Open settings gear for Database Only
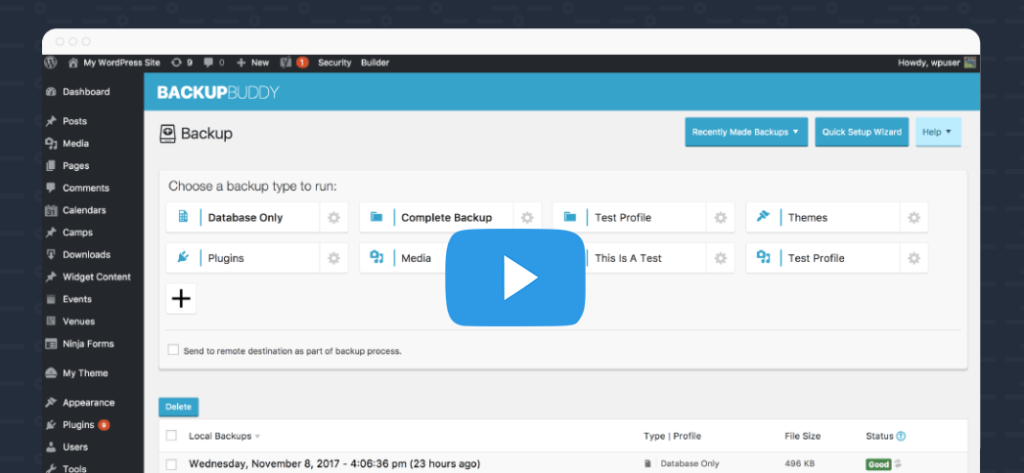This screenshot has height=473, width=1024. (334, 218)
